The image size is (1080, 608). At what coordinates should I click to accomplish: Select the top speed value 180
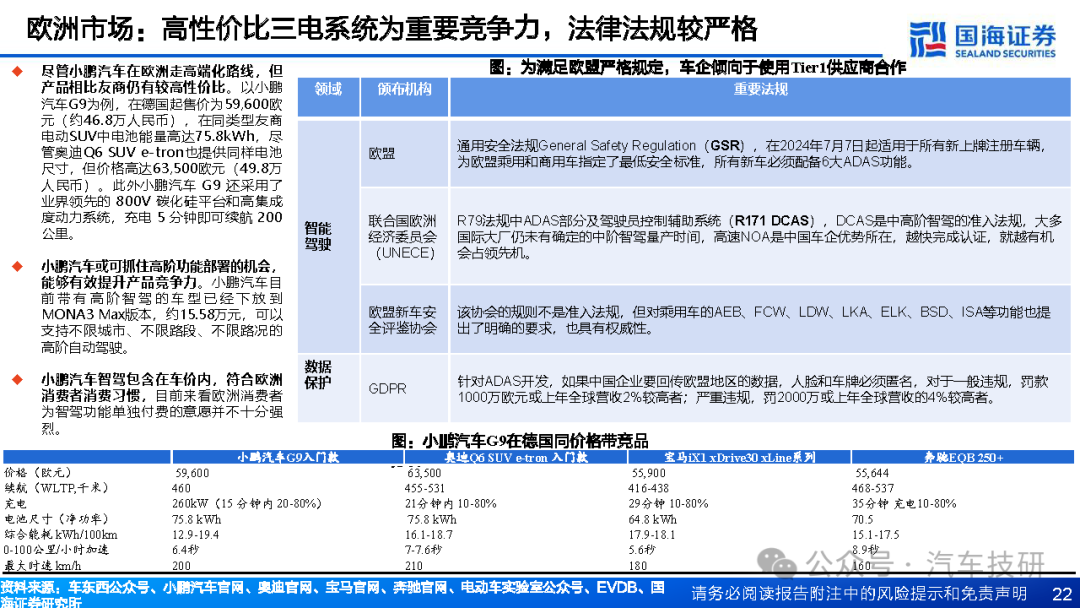[x=637, y=566]
